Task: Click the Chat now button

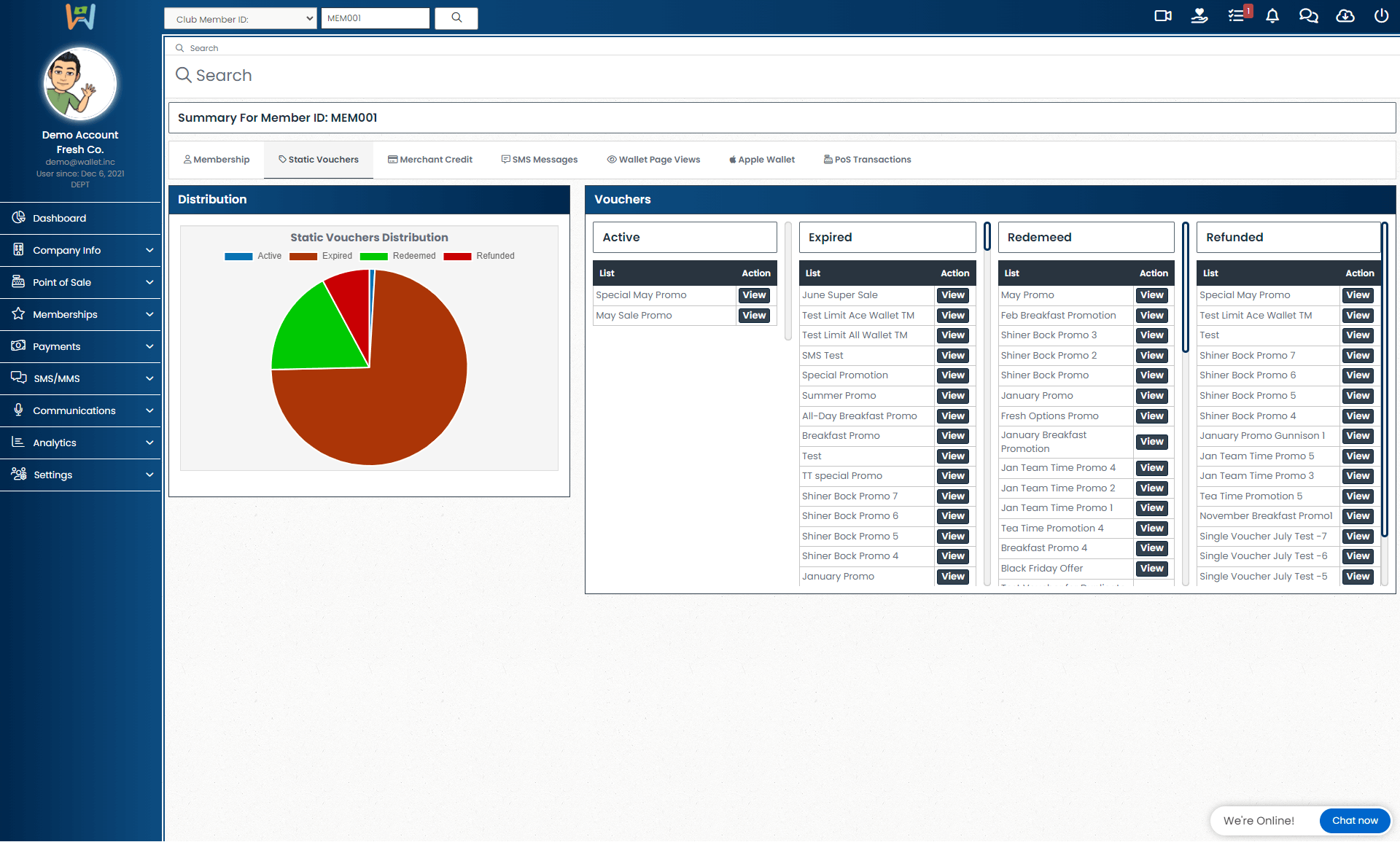Action: [1355, 820]
